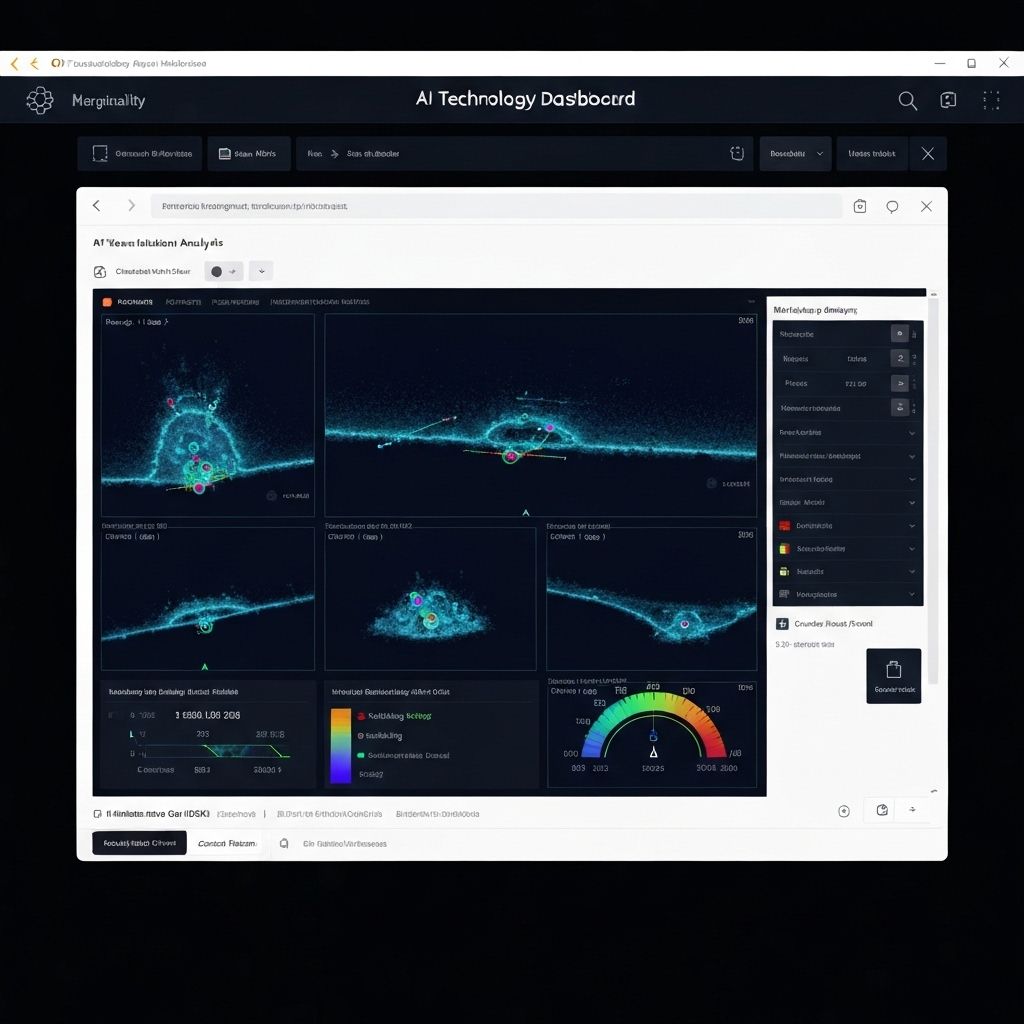
Task: Click the gear icon next to Merginality
Action: click(40, 100)
